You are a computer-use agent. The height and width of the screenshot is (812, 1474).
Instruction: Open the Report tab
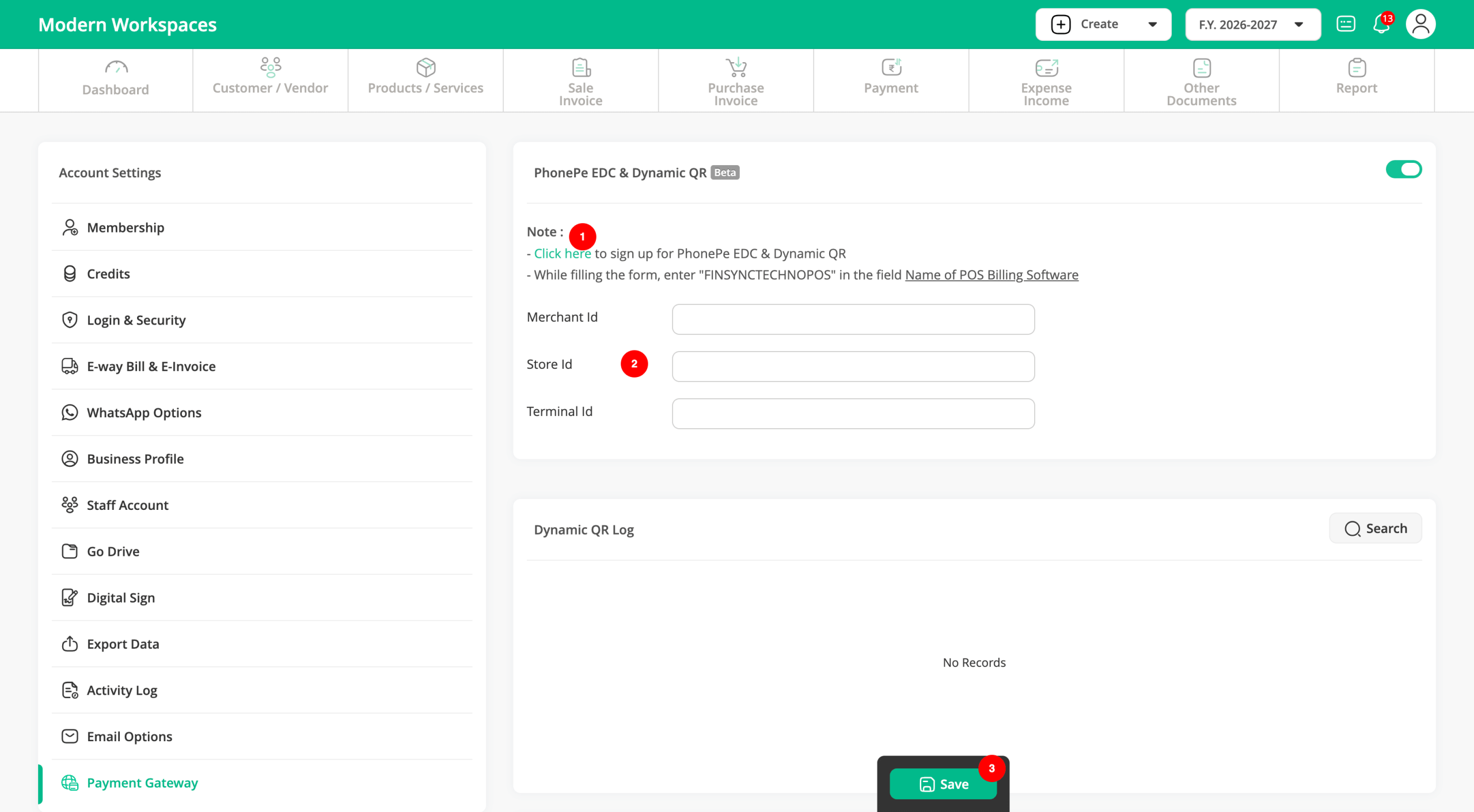coord(1357,80)
